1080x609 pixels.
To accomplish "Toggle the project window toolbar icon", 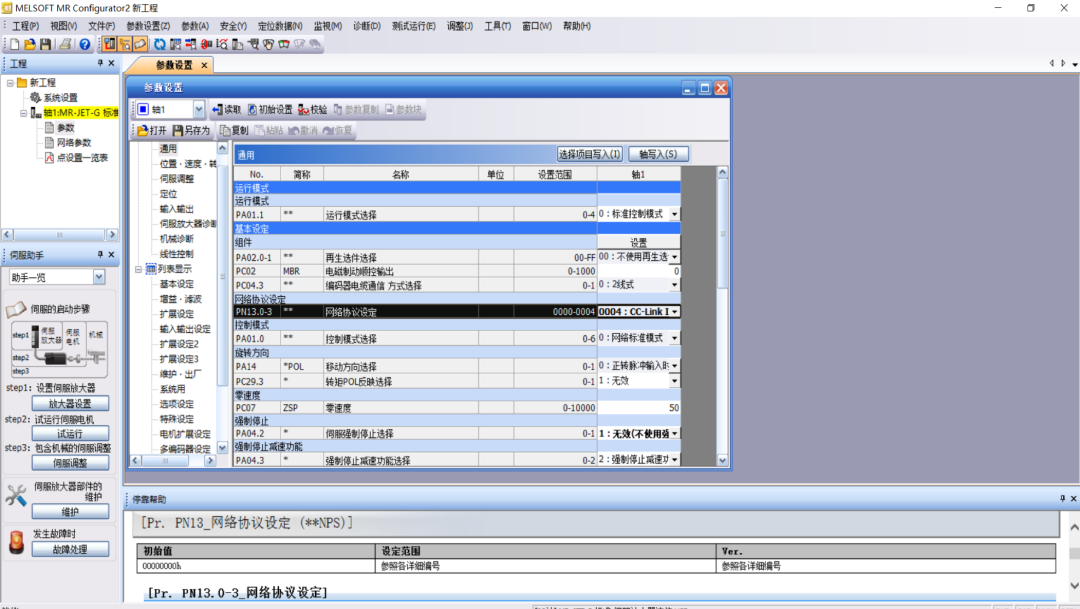I will (x=110, y=44).
